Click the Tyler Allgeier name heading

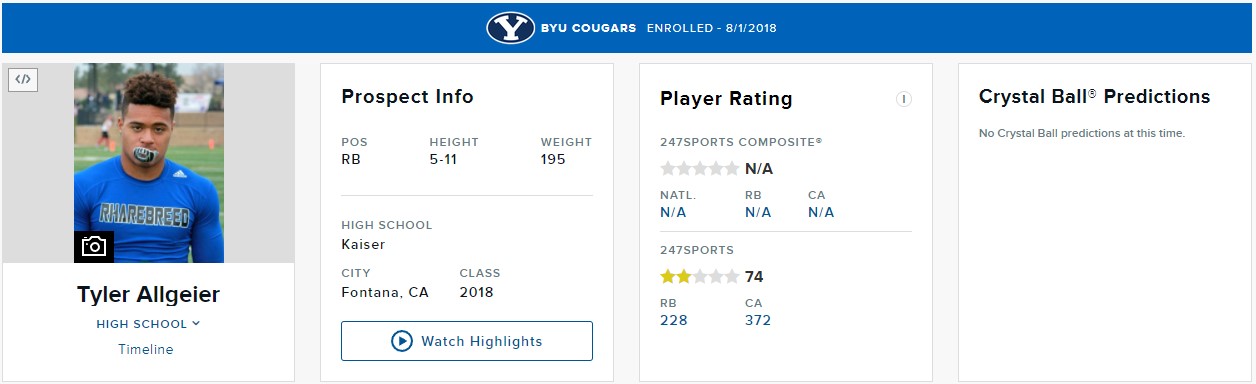pos(148,295)
